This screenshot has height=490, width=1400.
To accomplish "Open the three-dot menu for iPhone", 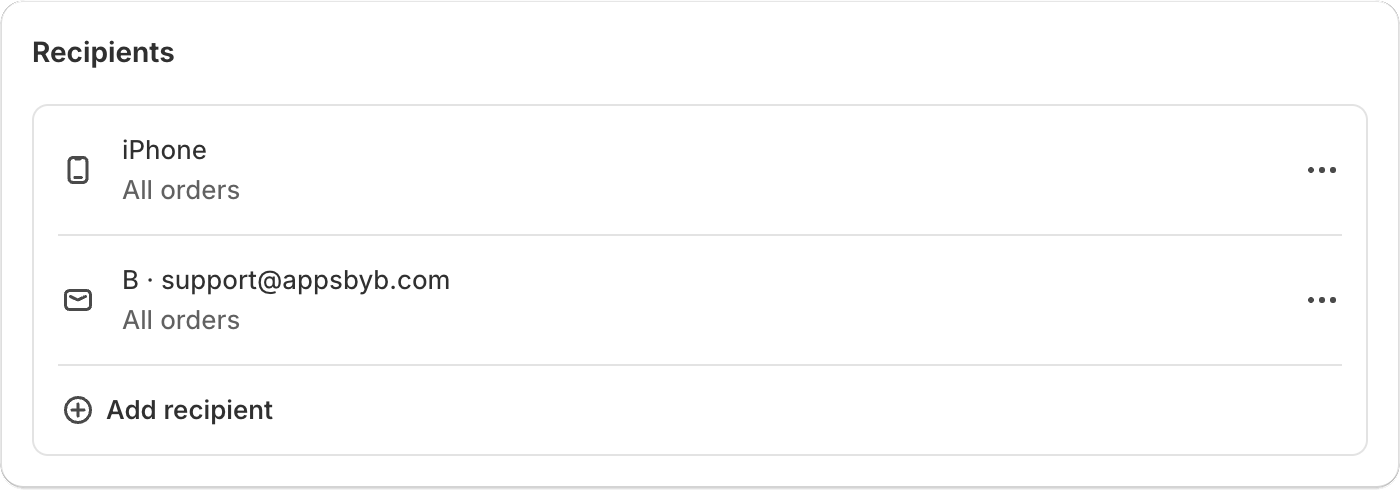I will [x=1322, y=170].
